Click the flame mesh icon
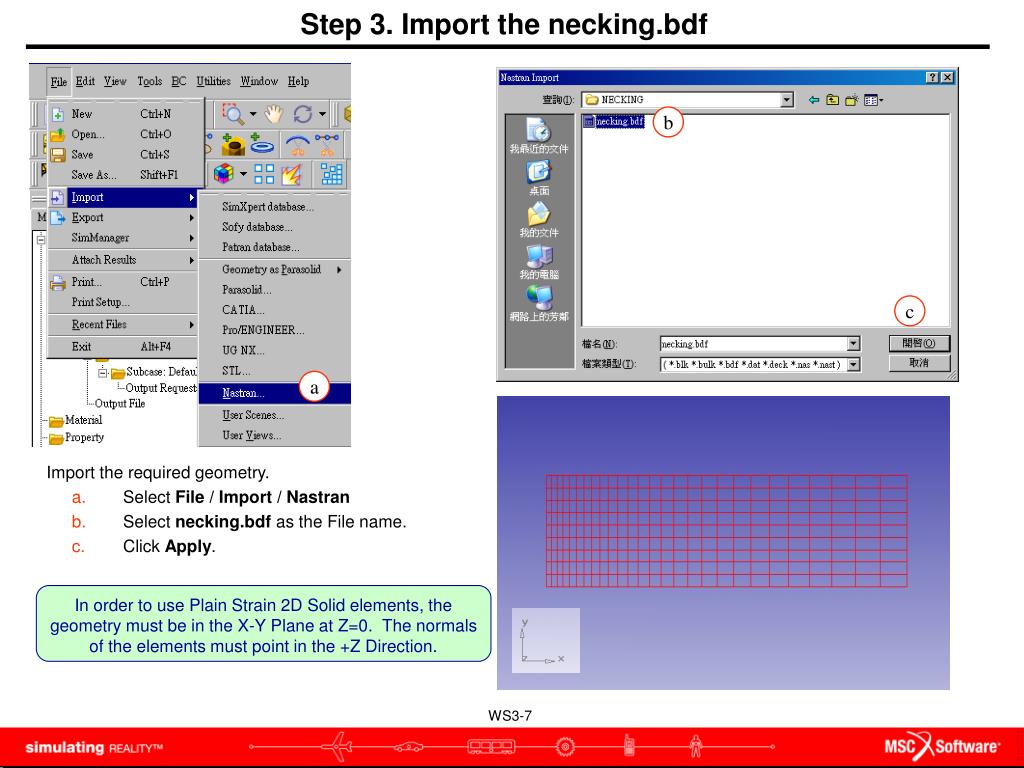The width and height of the screenshot is (1024, 768). coord(291,174)
